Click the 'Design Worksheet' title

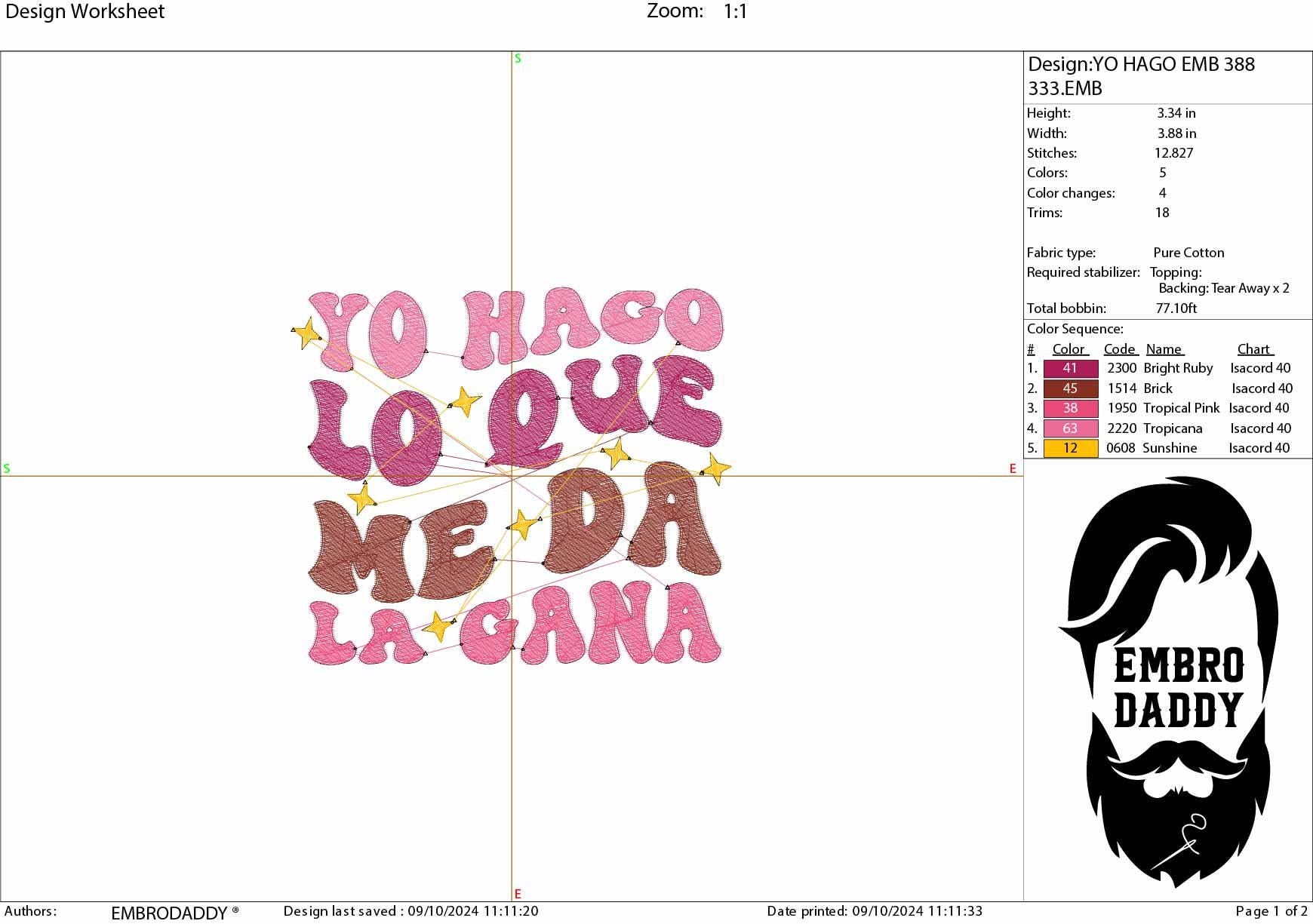pyautogui.click(x=85, y=11)
